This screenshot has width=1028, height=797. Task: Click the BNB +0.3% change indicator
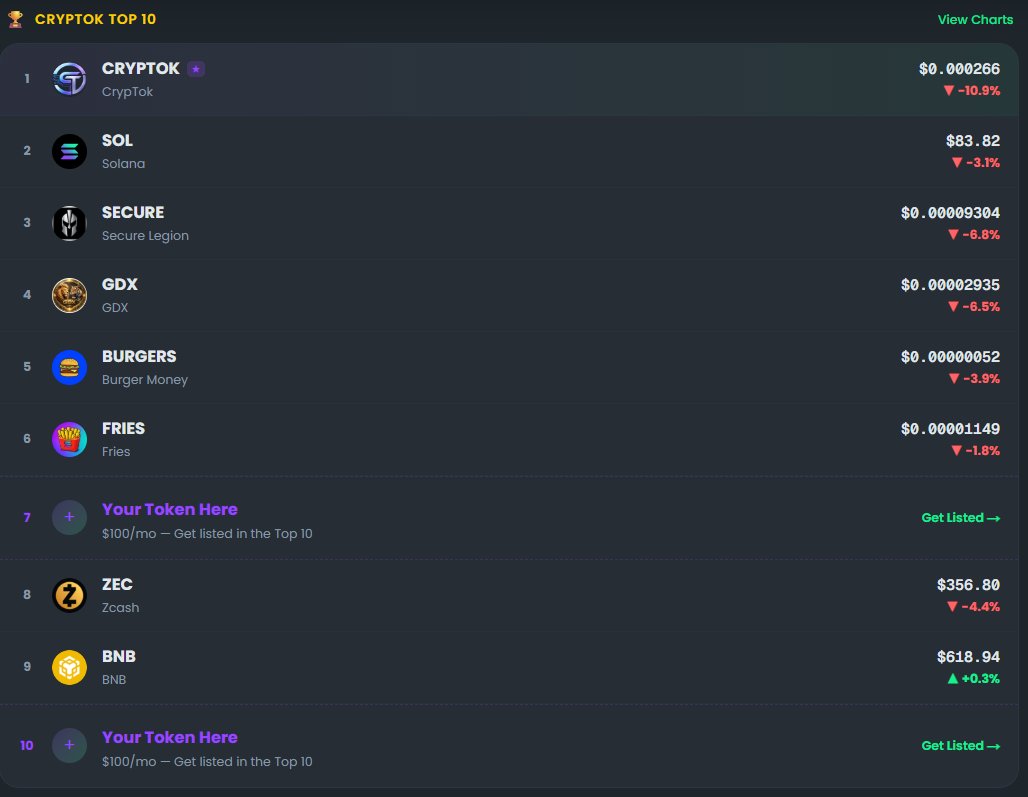pos(973,679)
